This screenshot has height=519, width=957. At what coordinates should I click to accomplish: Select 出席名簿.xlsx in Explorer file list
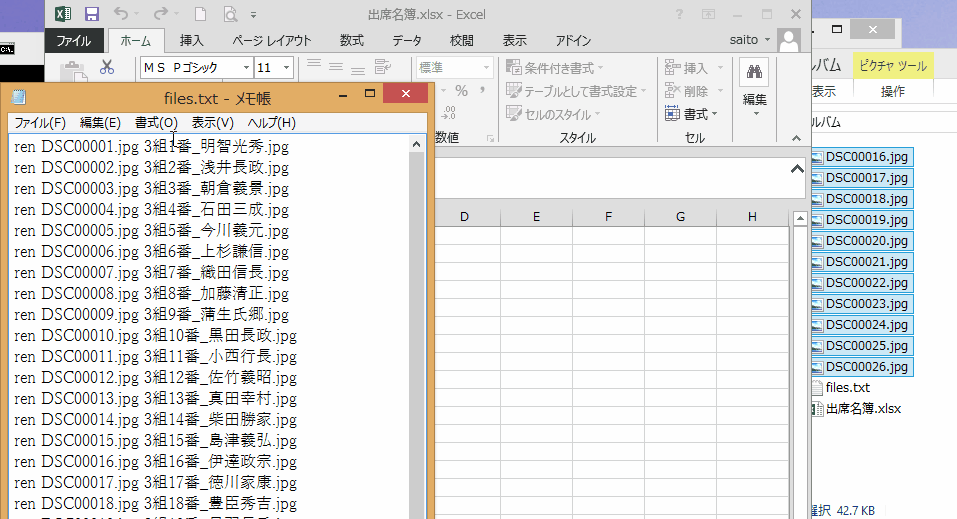click(863, 408)
